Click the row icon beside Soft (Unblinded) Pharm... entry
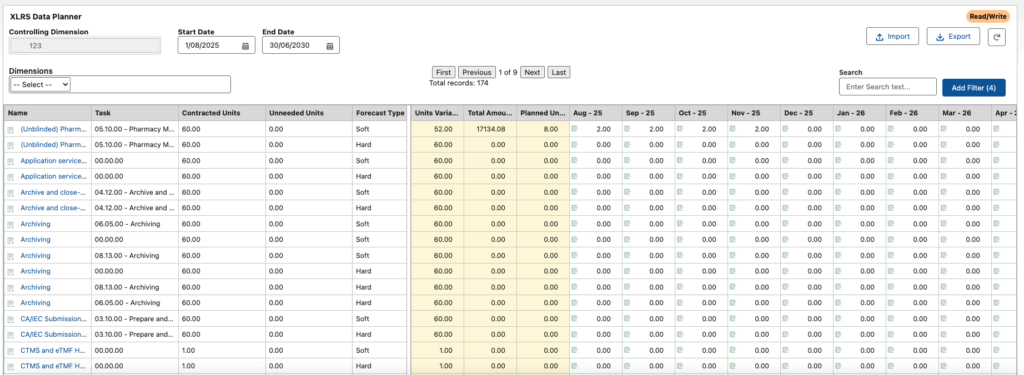1024x375 pixels. click(10, 129)
